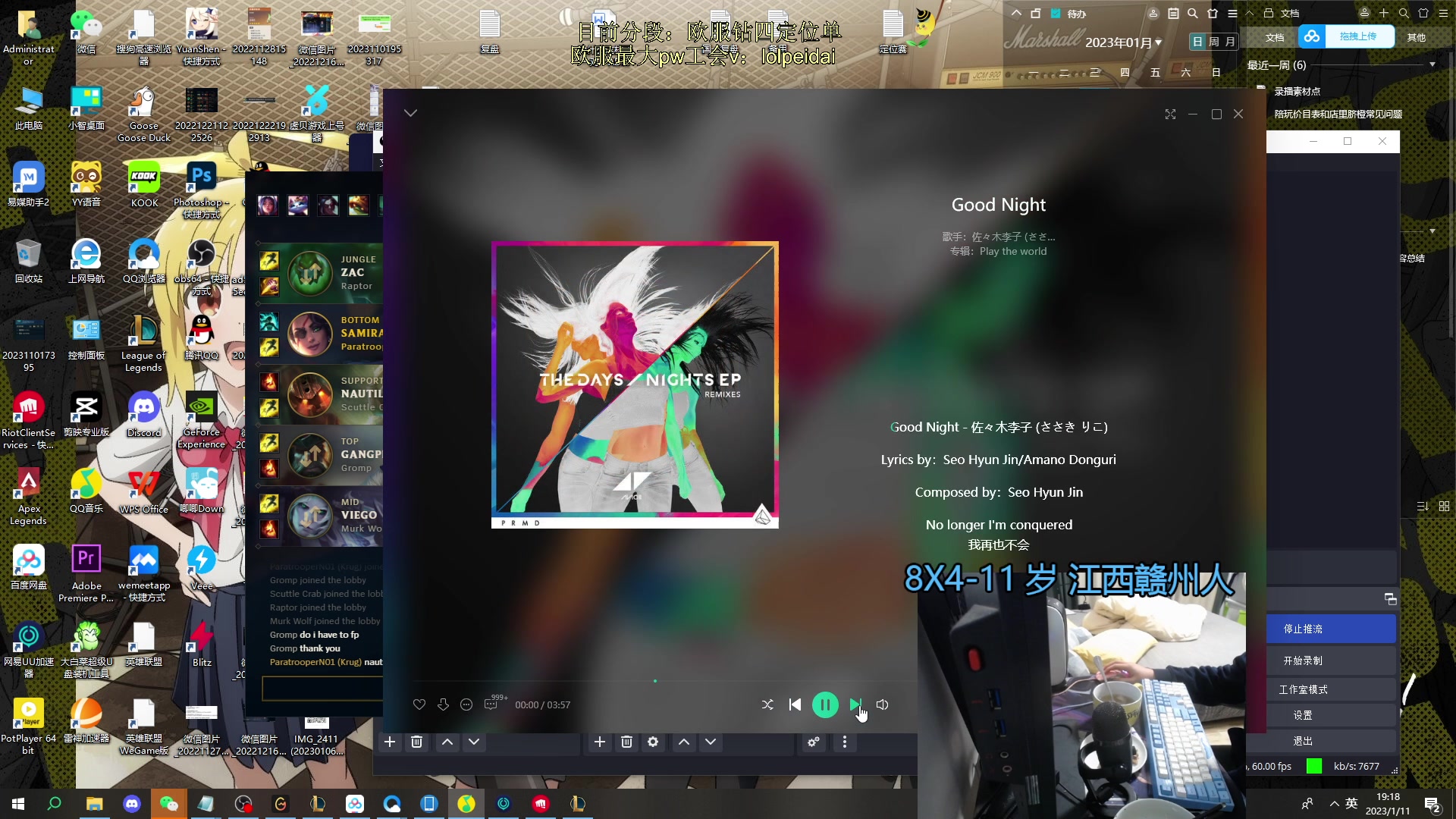Open the chat input field in League lobby
Image resolution: width=1456 pixels, height=819 pixels.
(x=322, y=689)
